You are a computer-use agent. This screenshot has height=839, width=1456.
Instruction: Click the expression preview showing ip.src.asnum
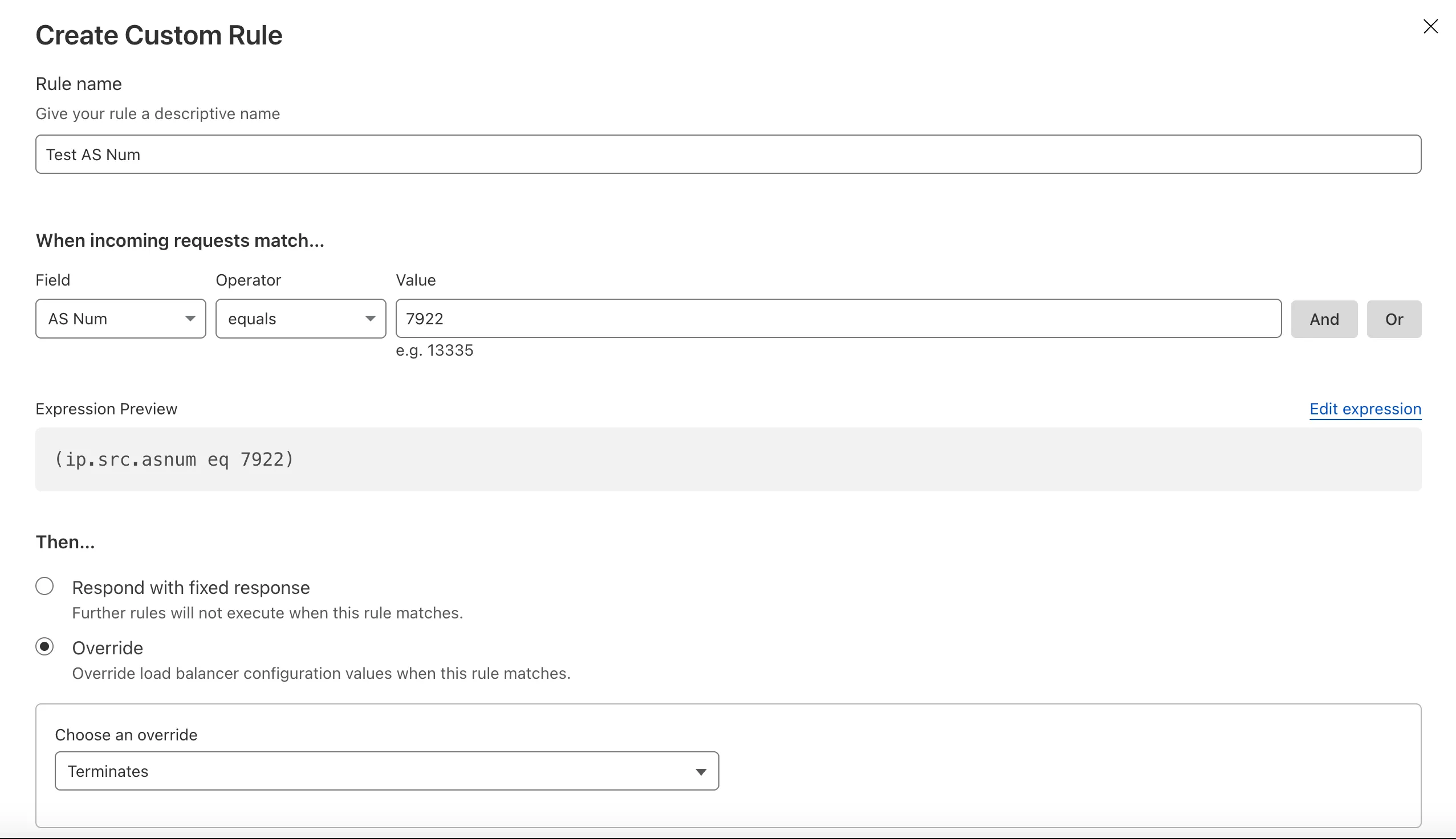[x=173, y=459]
